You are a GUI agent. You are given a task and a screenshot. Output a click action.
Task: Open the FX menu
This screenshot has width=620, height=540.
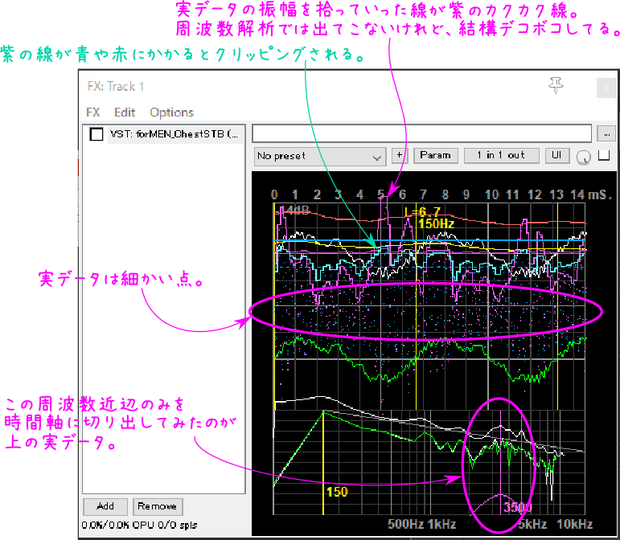coord(93,113)
